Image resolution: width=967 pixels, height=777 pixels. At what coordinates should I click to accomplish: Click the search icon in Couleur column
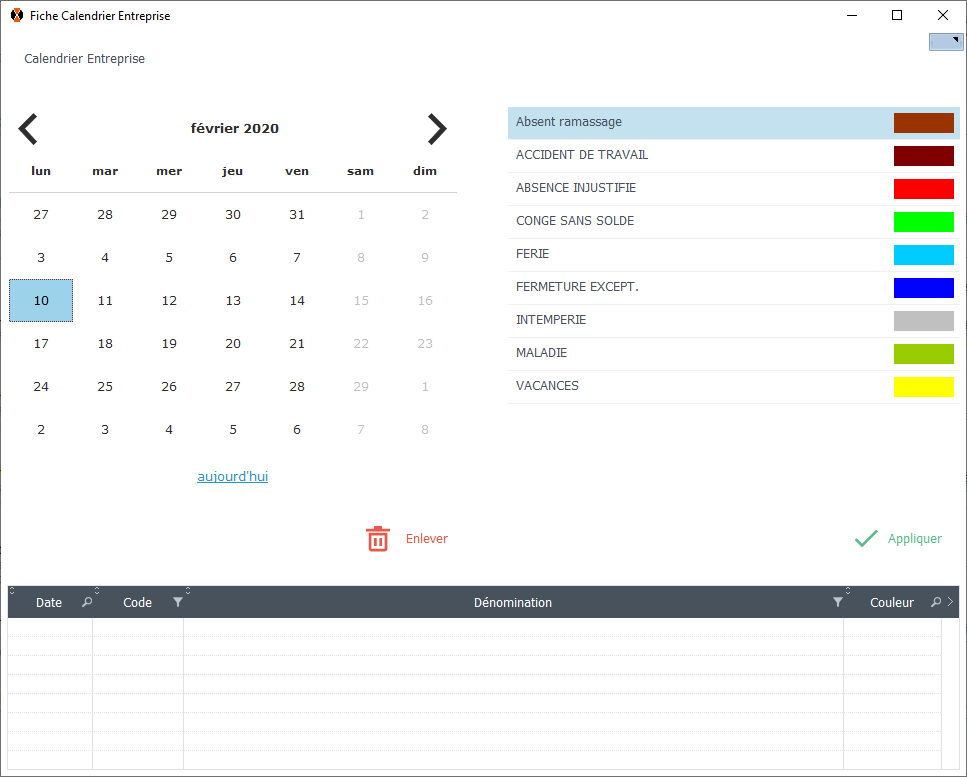936,602
